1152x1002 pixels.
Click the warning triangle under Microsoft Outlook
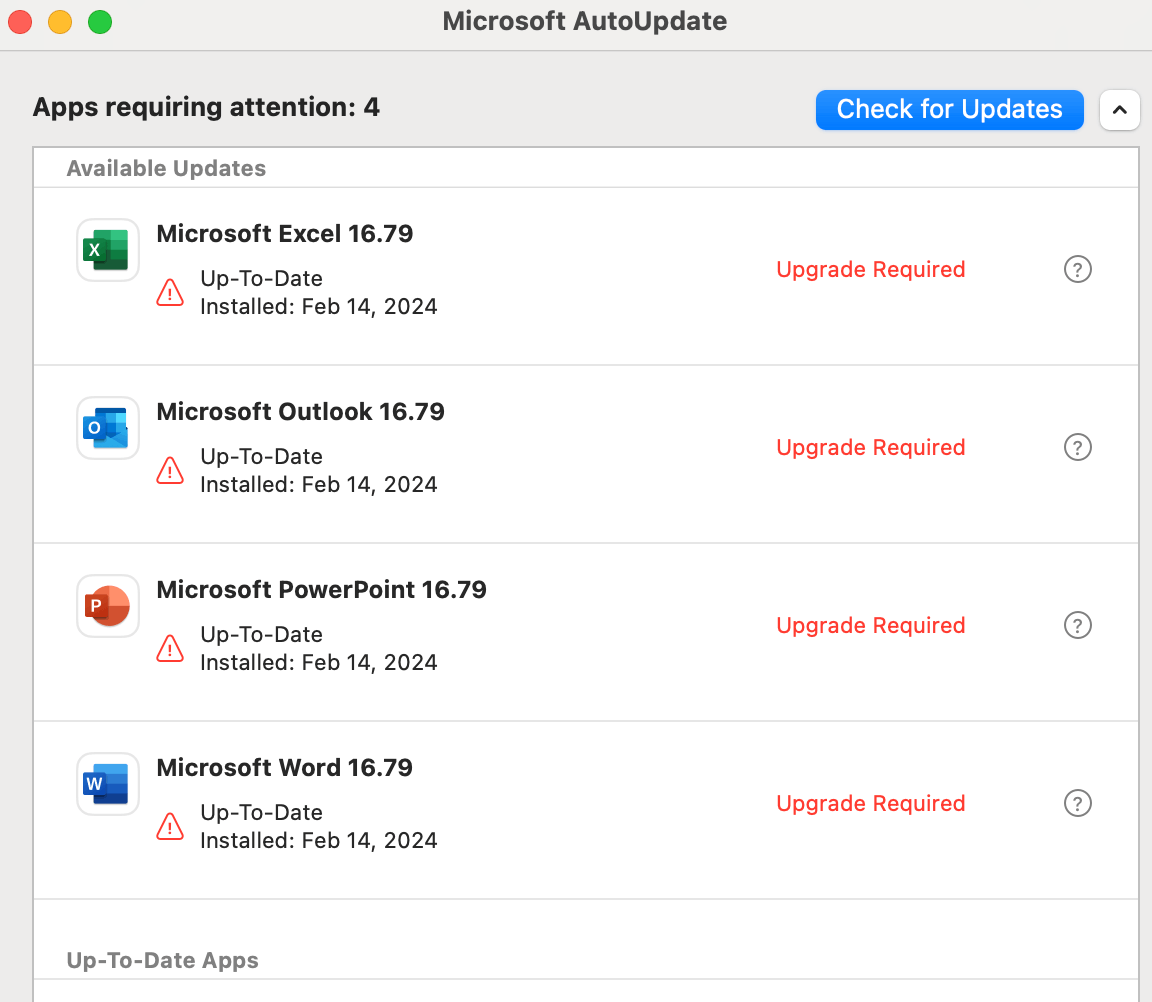[x=170, y=470]
